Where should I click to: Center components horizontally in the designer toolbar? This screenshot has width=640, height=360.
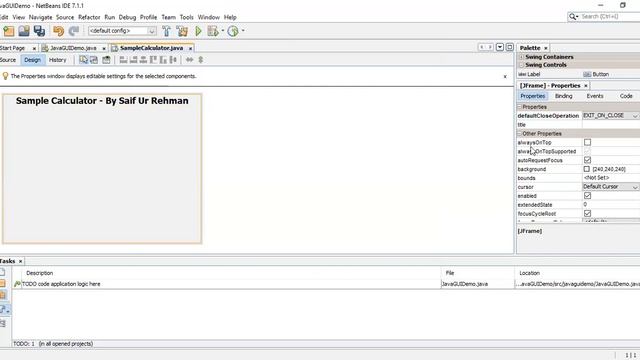tap(143, 60)
